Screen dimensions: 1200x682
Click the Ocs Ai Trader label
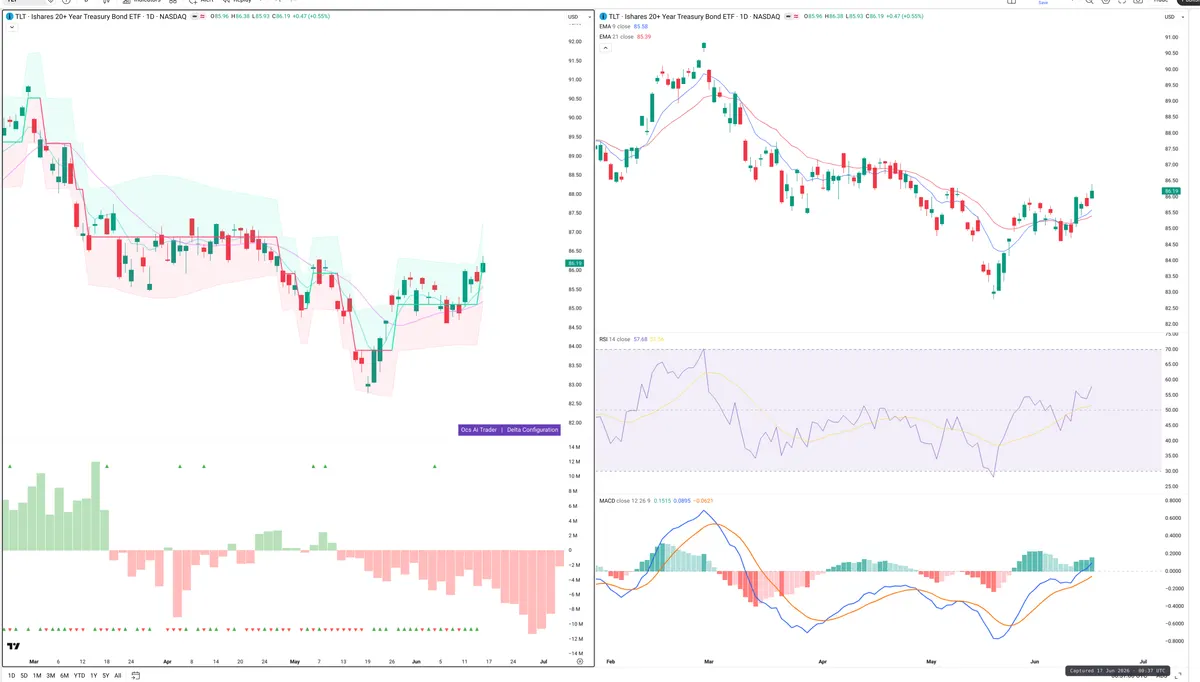(x=478, y=429)
